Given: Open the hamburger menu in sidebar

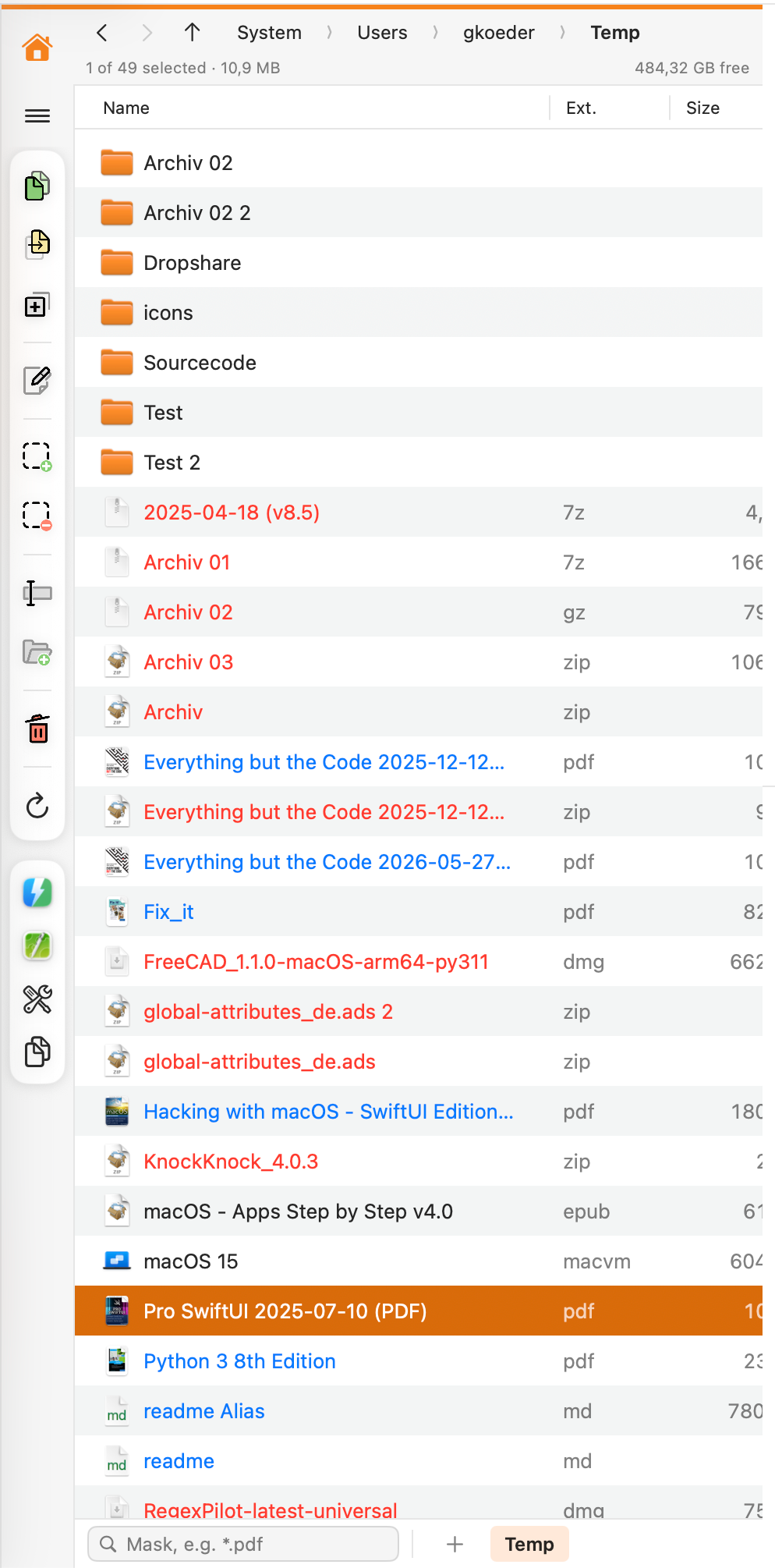Looking at the screenshot, I should (37, 116).
